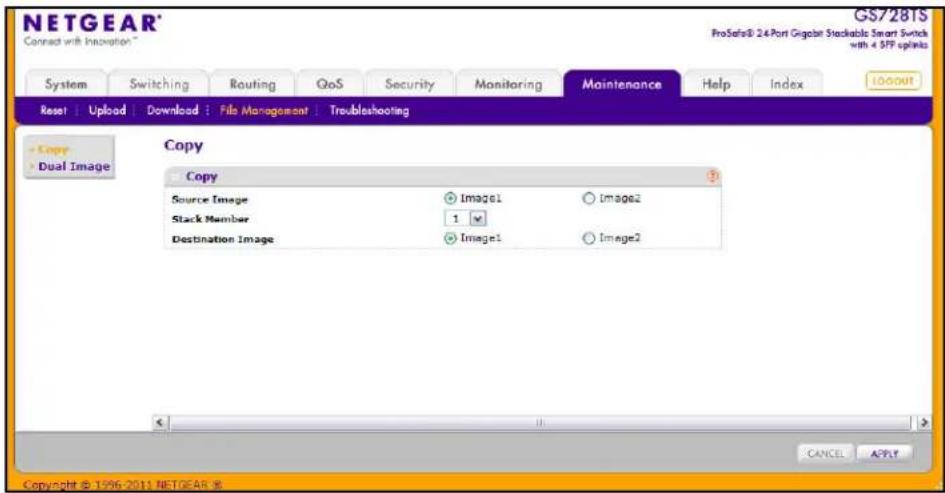Screen dimensions: 945x493
Task: Select the Maintenance tab
Action: click(622, 84)
